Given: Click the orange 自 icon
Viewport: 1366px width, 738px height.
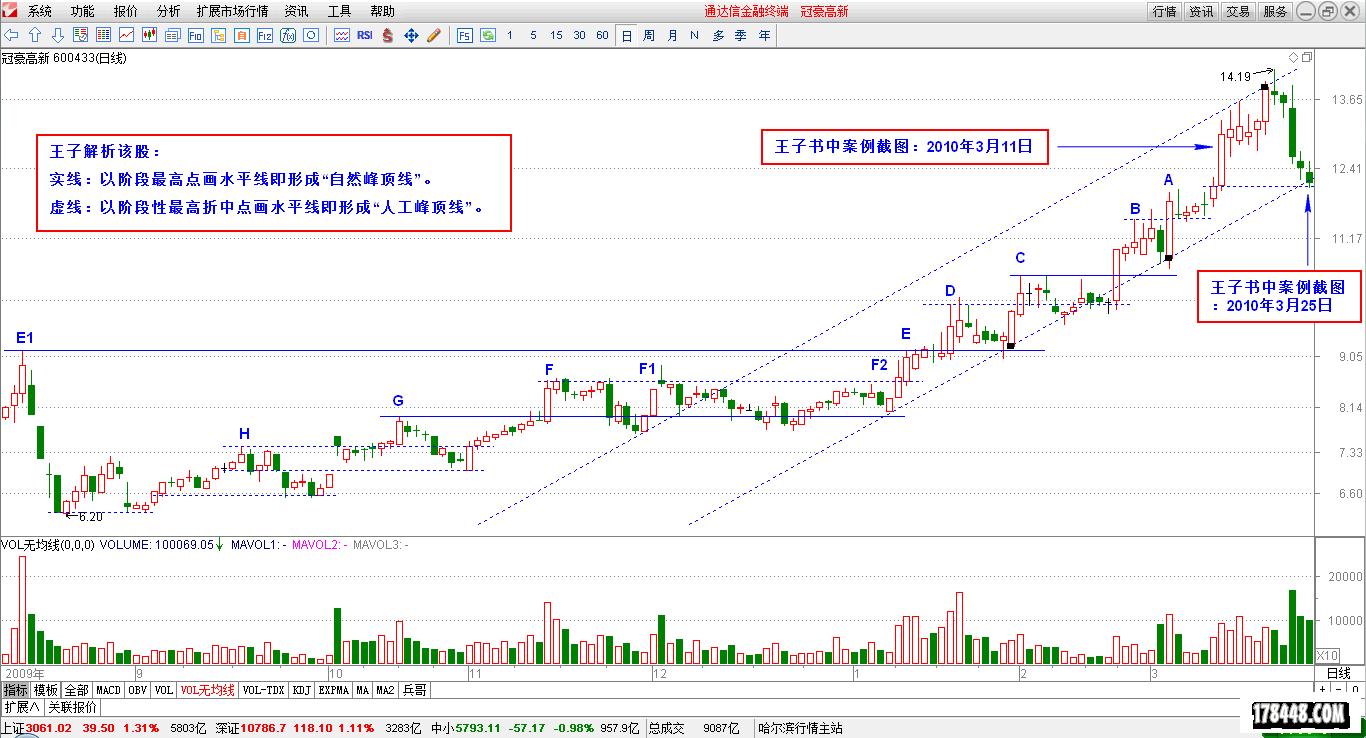Looking at the screenshot, I should [x=242, y=35].
